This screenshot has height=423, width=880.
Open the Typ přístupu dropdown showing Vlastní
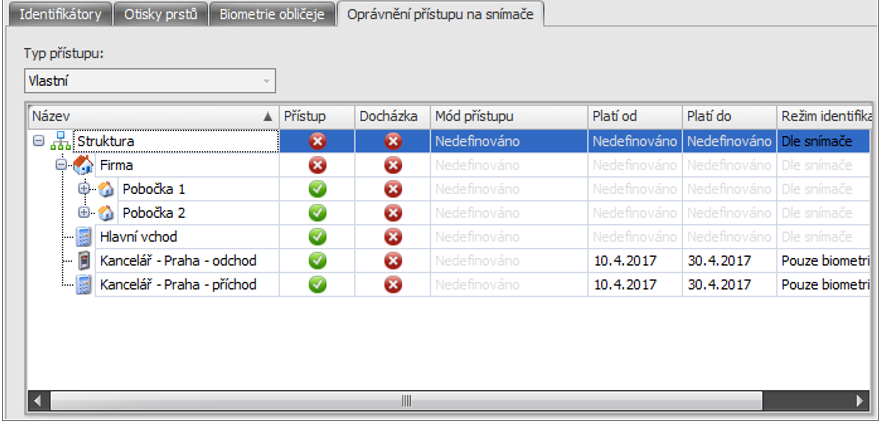point(150,81)
